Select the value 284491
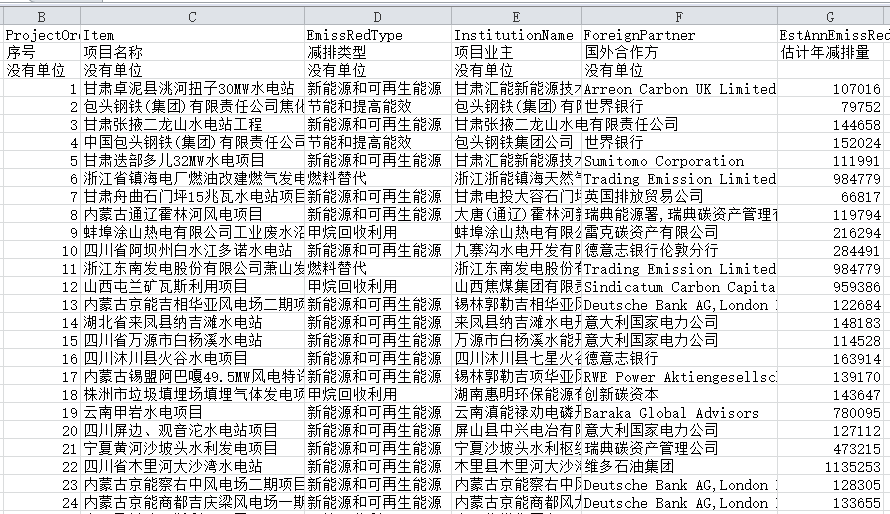This screenshot has height=514, width=890. coord(830,250)
